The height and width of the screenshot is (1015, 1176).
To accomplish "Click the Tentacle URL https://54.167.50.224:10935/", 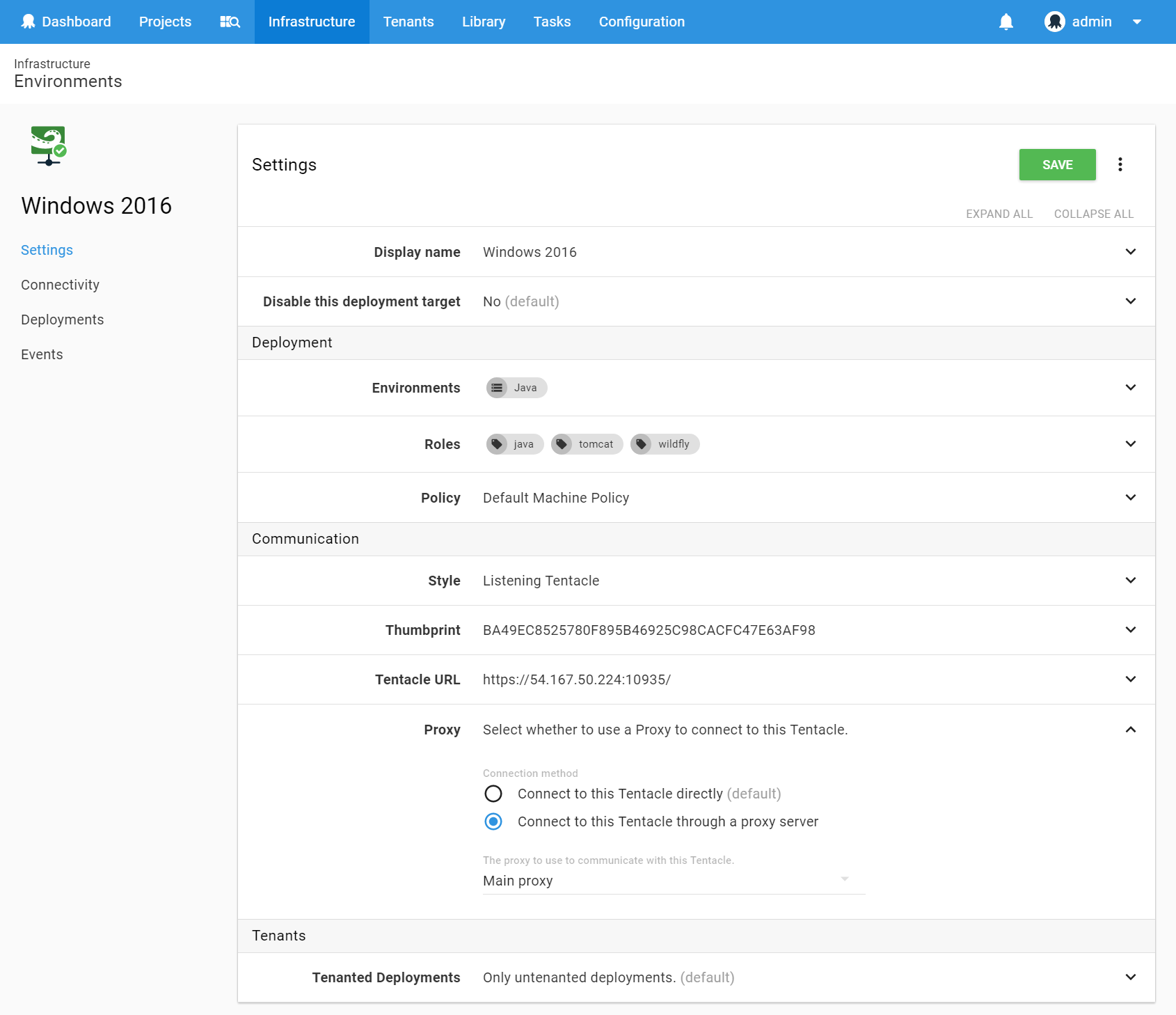I will point(577,679).
